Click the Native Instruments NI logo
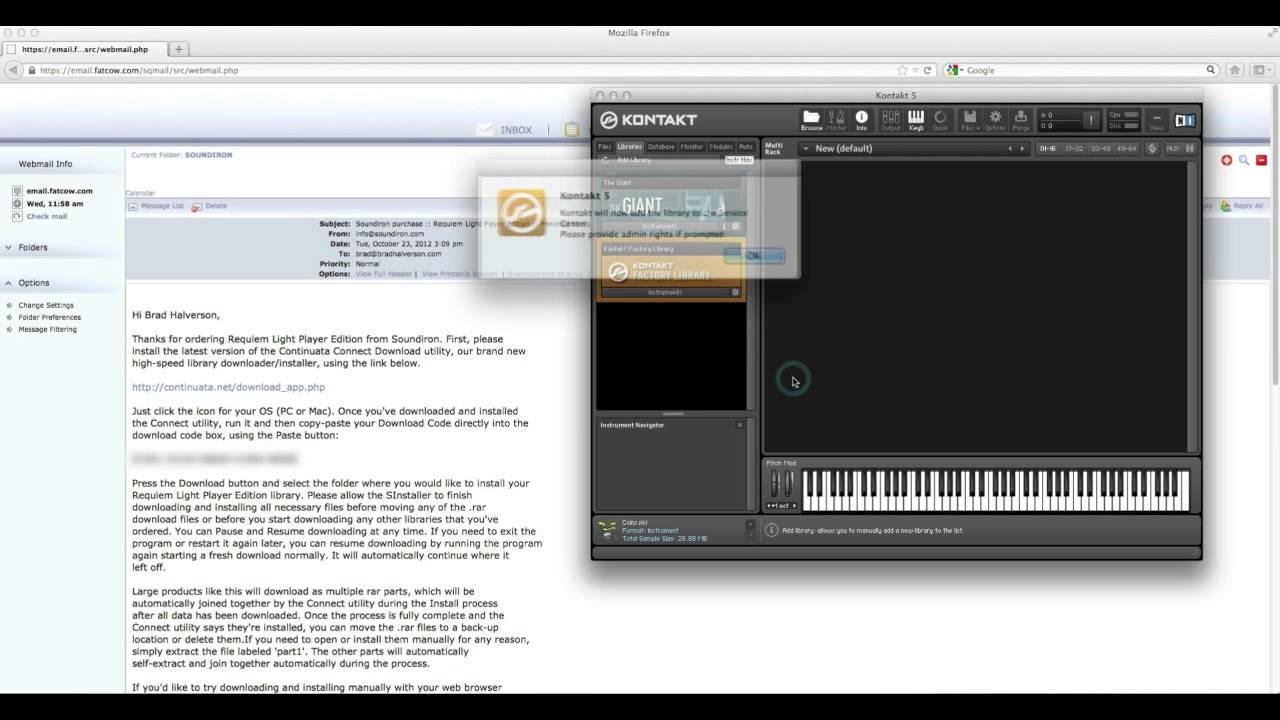1280x720 pixels. [1185, 120]
